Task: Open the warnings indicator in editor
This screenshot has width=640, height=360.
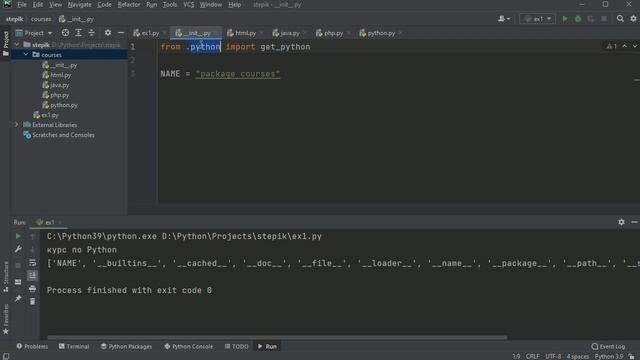Action: click(611, 46)
